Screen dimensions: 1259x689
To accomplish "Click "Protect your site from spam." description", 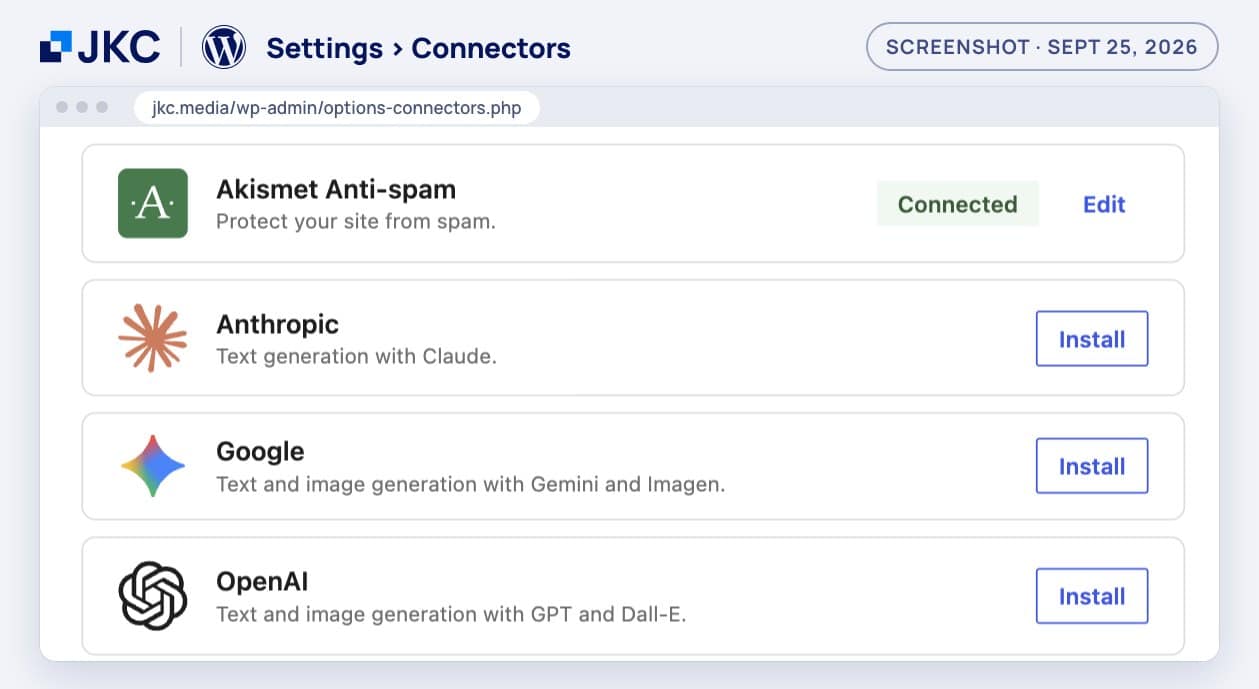I will pos(356,221).
